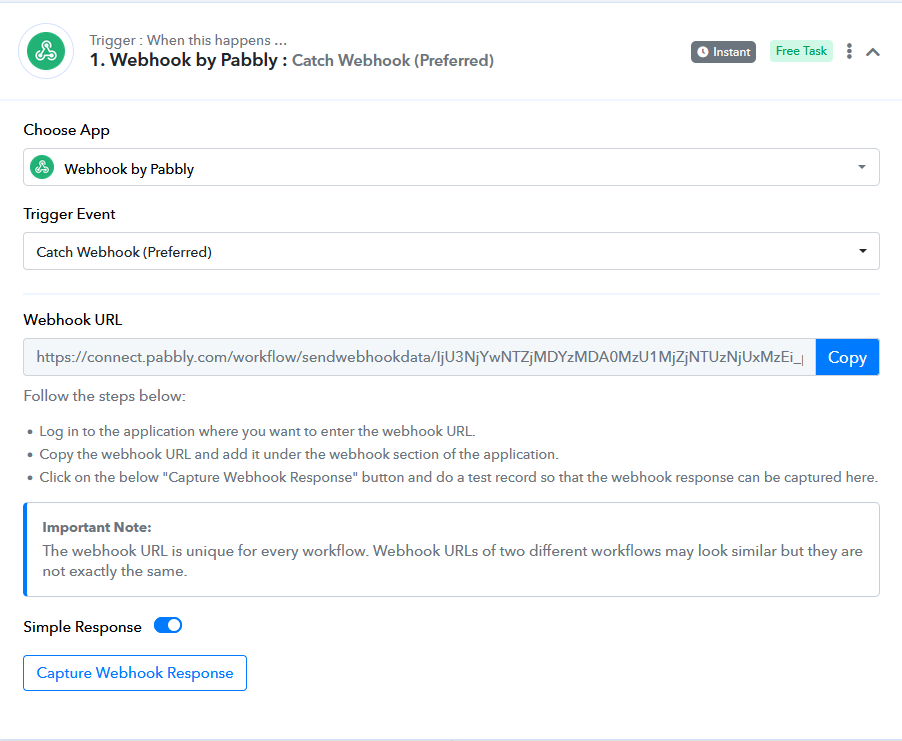Image resolution: width=902 pixels, height=741 pixels.
Task: Click the Instant badge
Action: (x=723, y=52)
